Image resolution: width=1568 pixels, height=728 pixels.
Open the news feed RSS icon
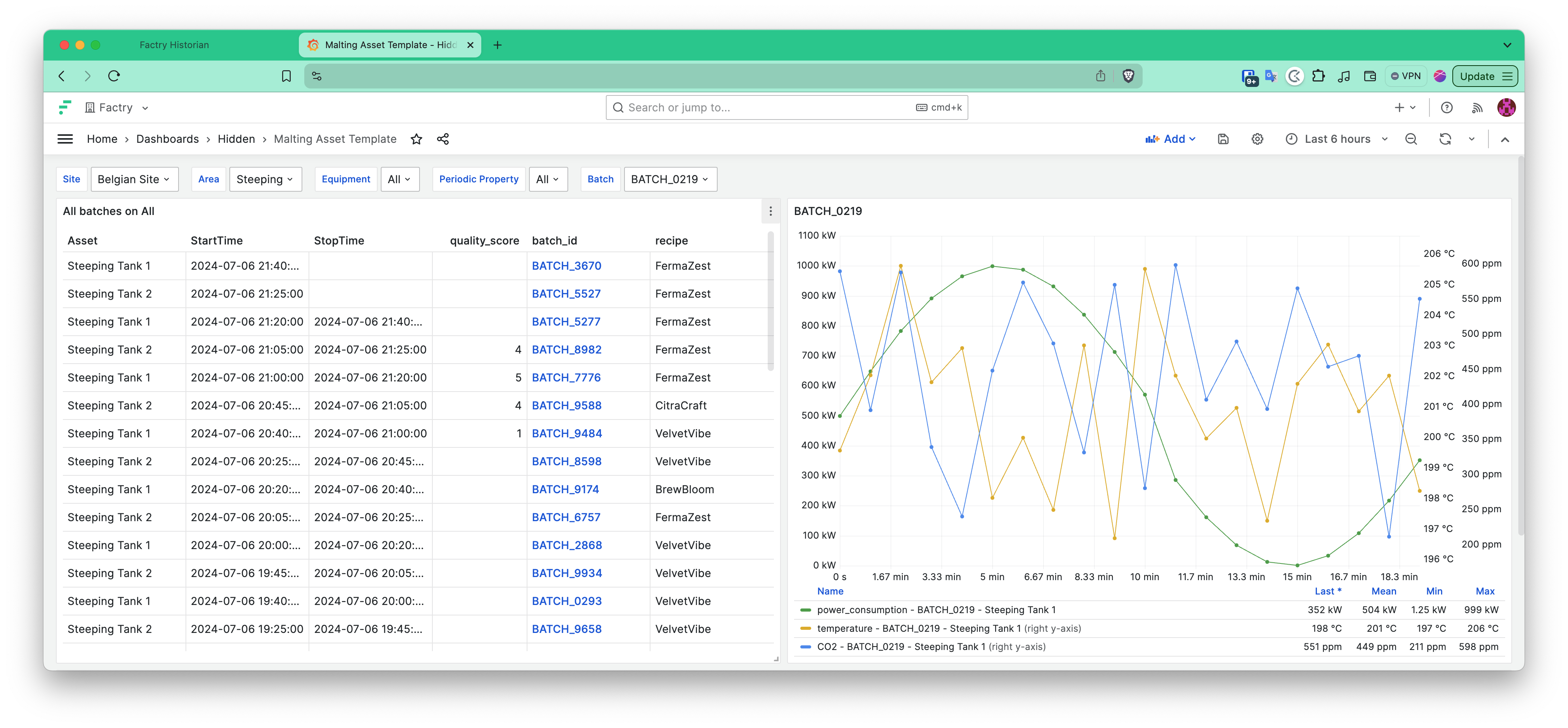click(1477, 108)
